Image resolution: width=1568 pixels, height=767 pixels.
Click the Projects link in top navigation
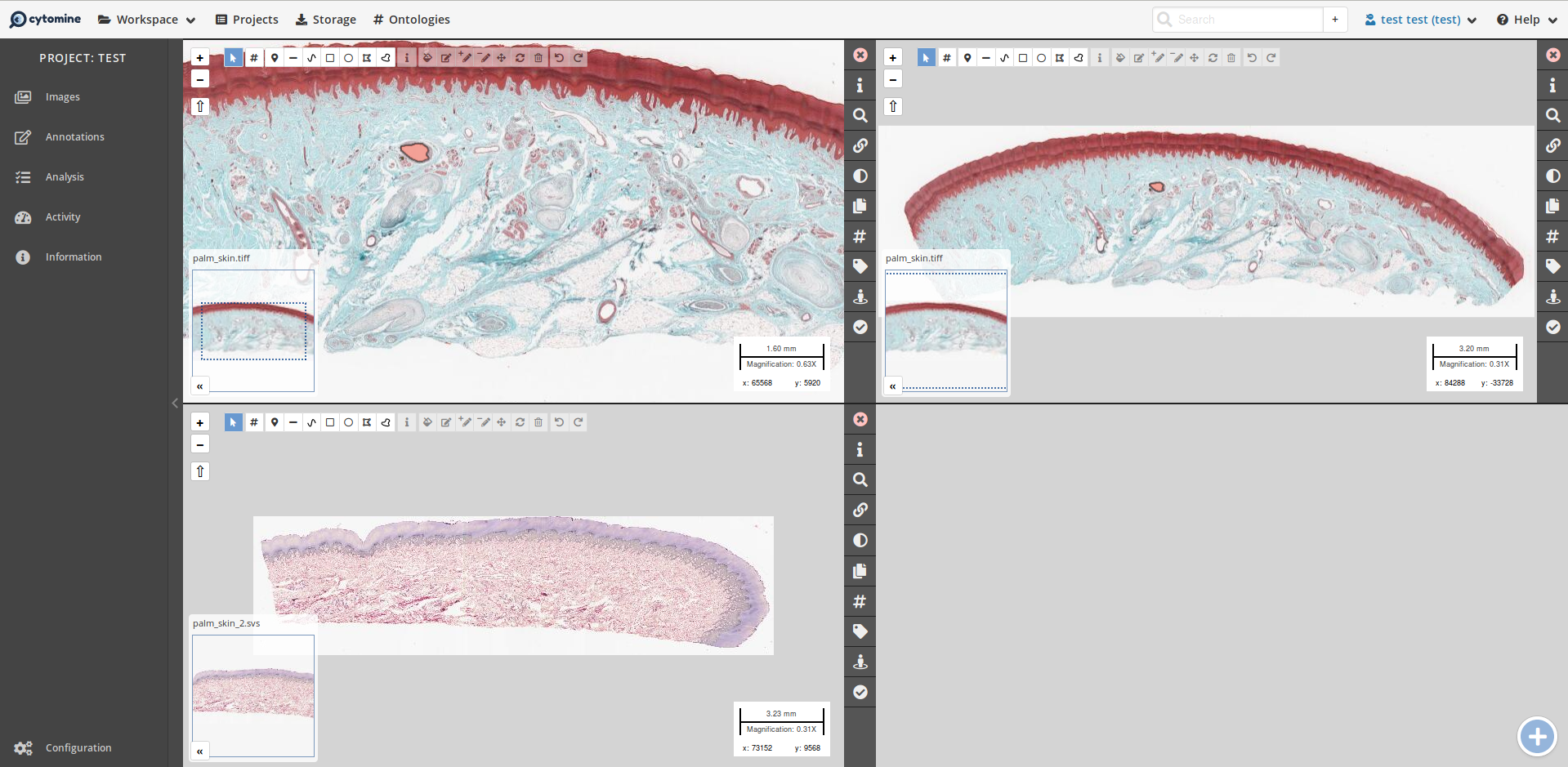tap(247, 20)
